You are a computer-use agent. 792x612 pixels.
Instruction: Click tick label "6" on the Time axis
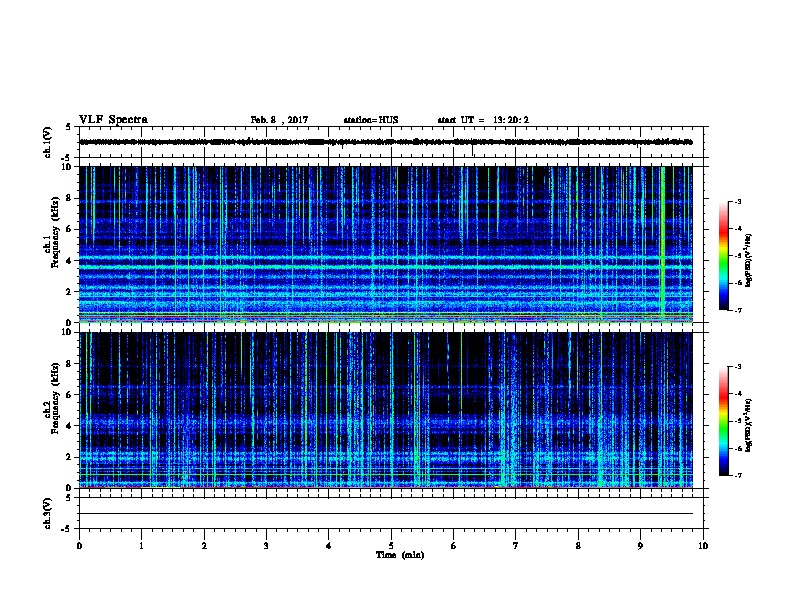454,545
